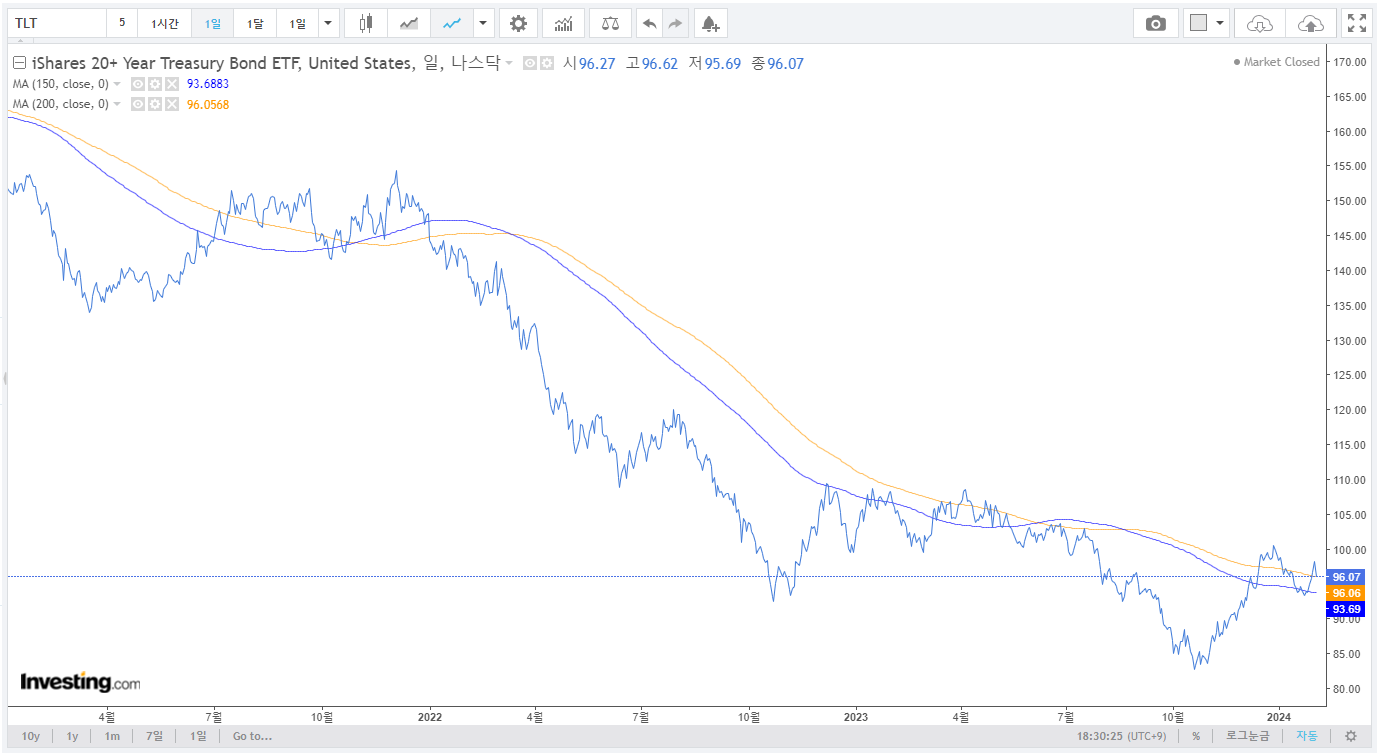Zoom to 1m range
Image resolution: width=1381 pixels, height=753 pixels.
[x=112, y=736]
